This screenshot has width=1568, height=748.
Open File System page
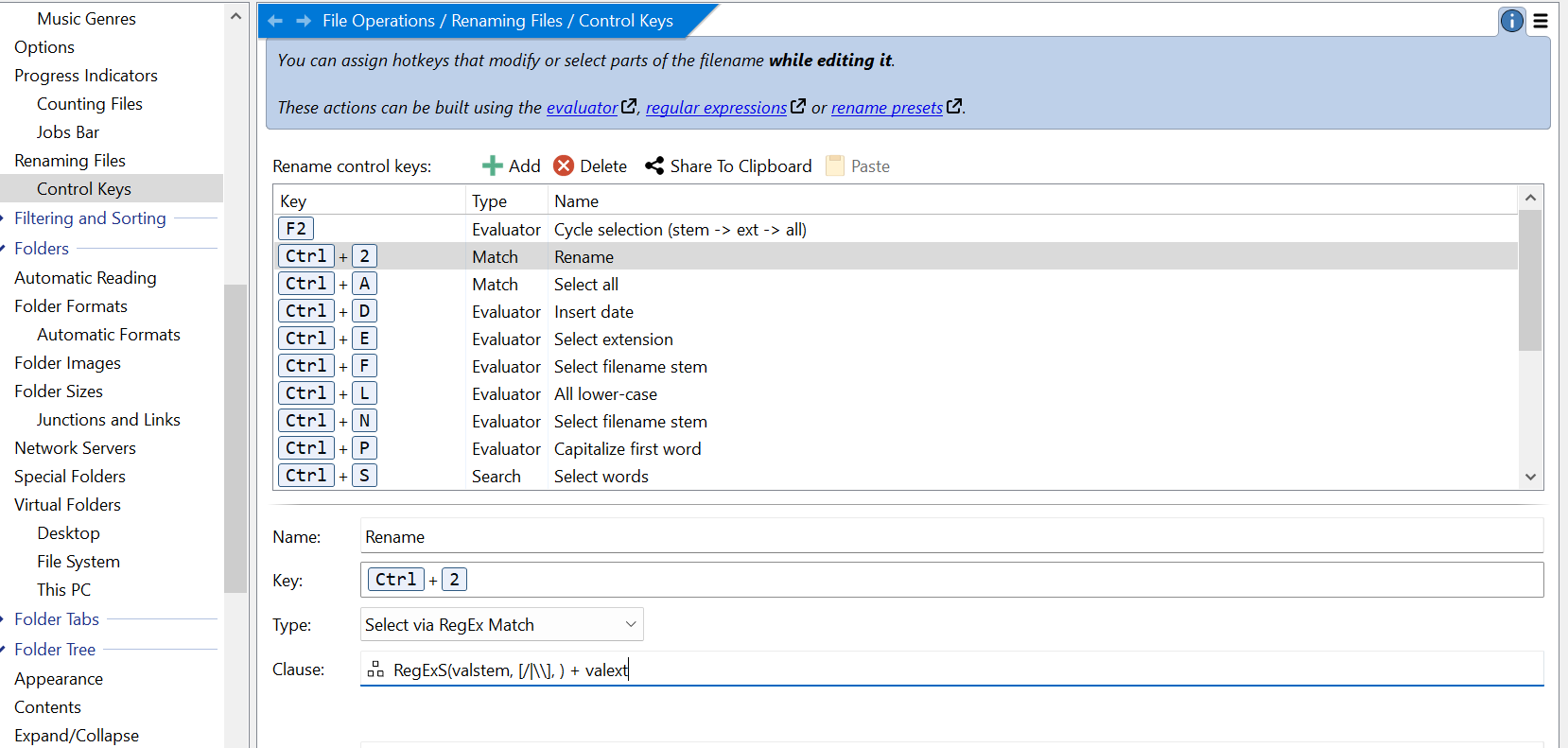78,562
